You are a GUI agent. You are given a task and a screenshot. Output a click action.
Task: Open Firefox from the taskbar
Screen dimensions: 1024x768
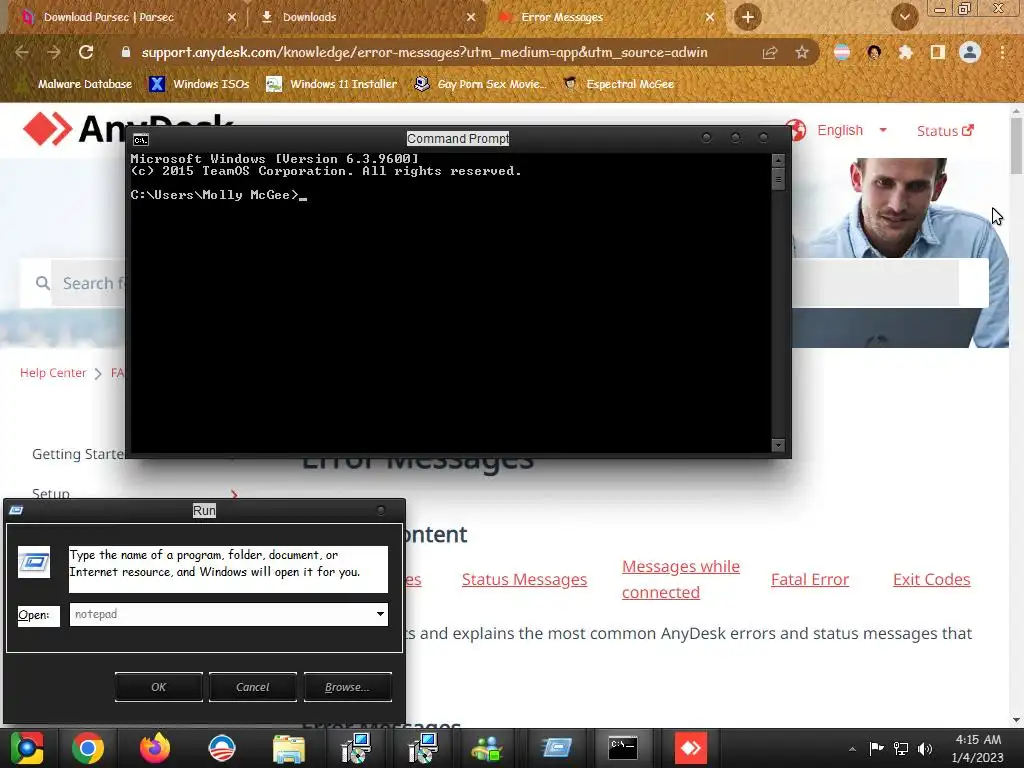tap(155, 748)
